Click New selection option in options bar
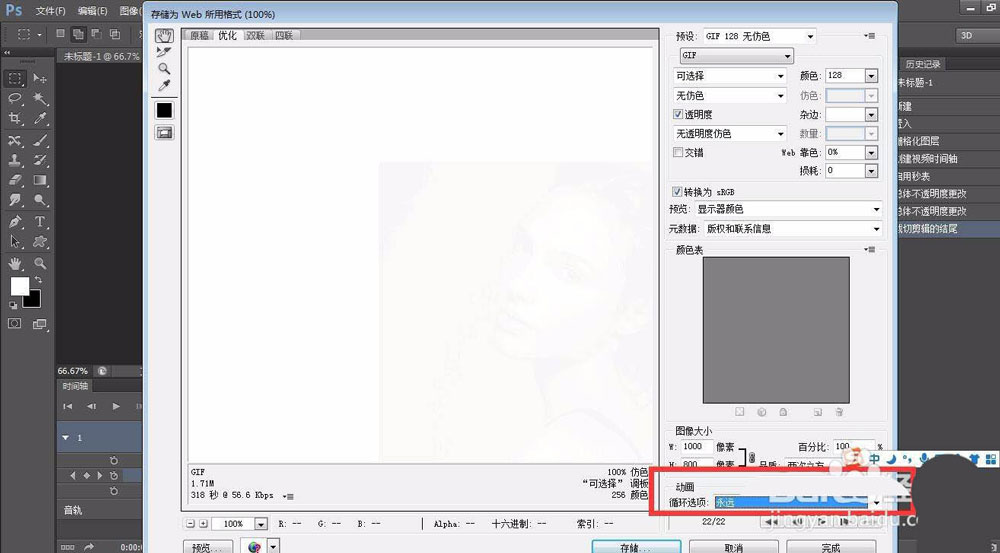This screenshot has width=1000, height=553. click(61, 34)
